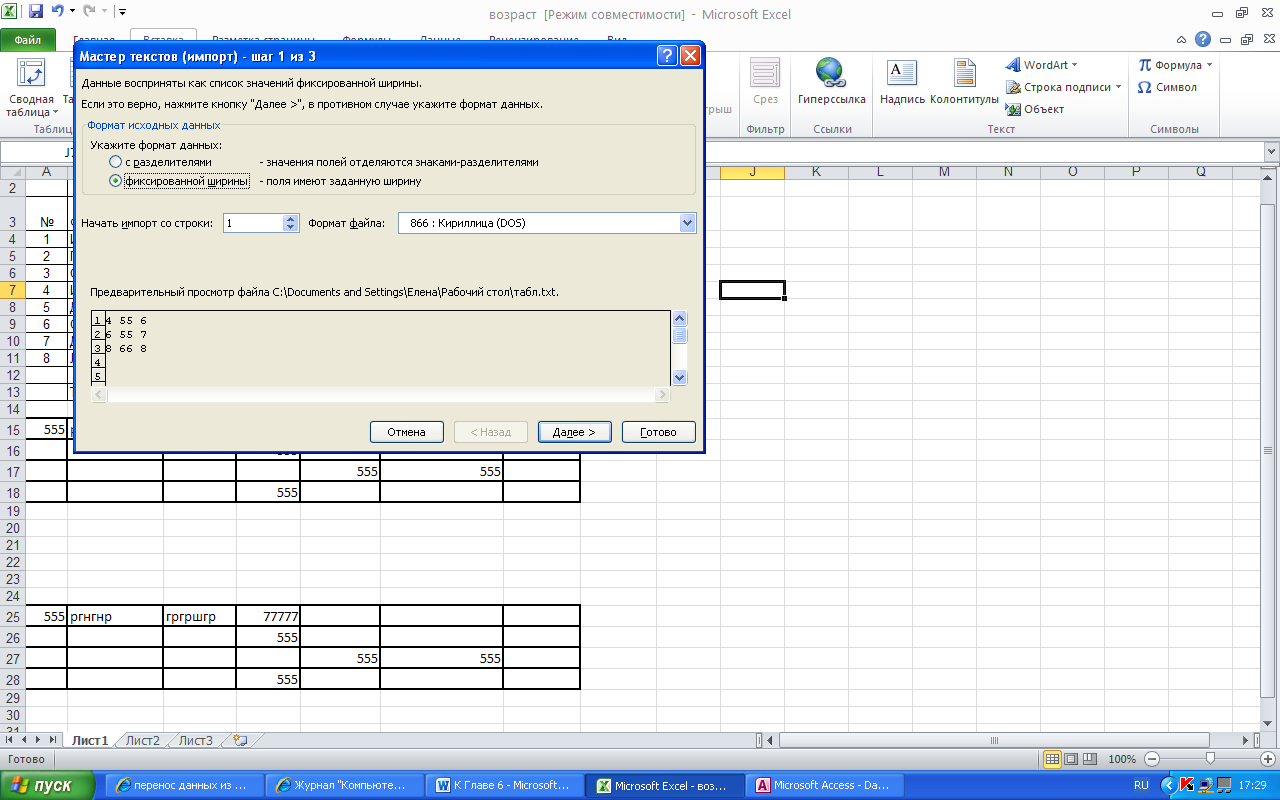Click the RU language indicator in tray
The width and height of the screenshot is (1280, 800).
[1142, 785]
